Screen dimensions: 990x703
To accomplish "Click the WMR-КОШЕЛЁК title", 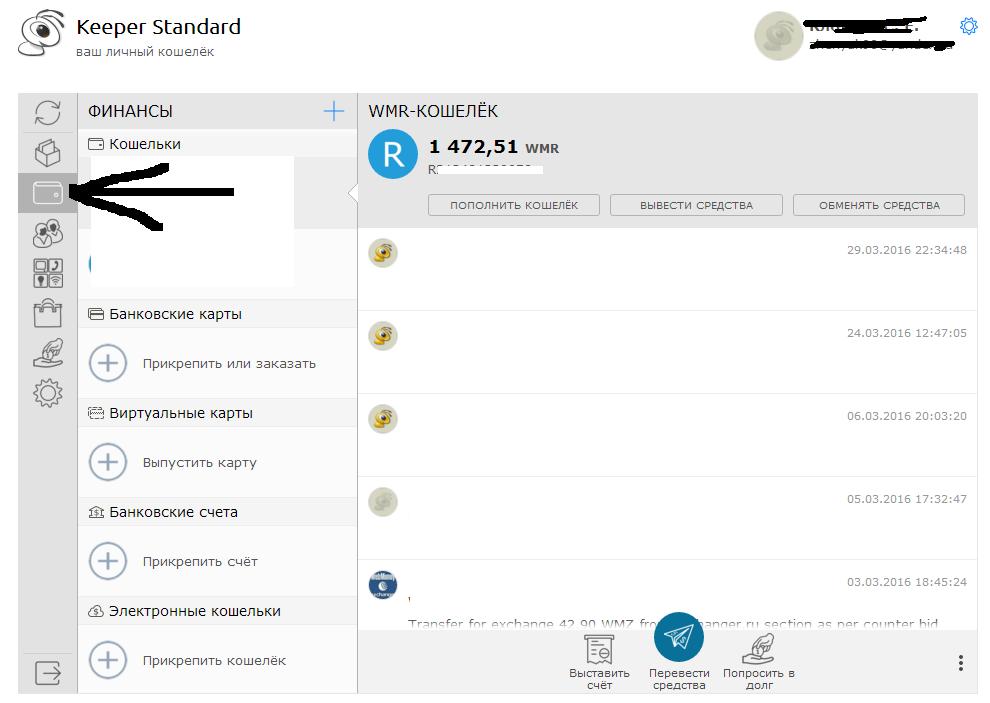I will [433, 111].
